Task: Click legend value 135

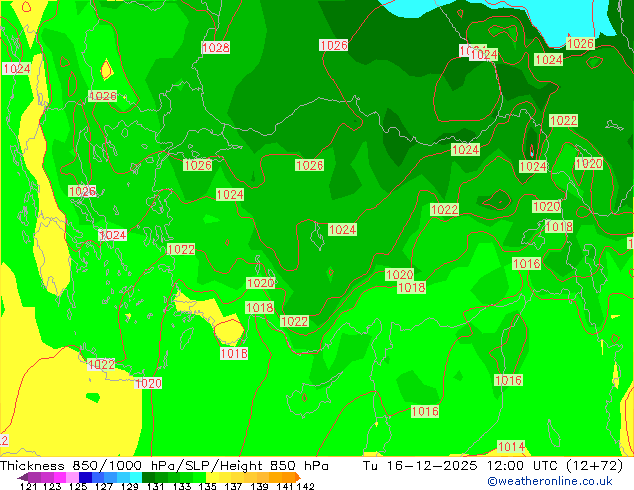Action: coord(207,486)
